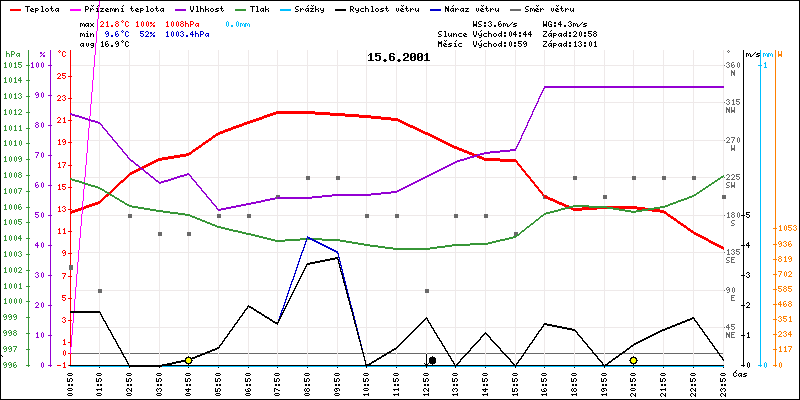Click the Měsíc moonset time 13:01
800x400 pixels.
(581, 44)
